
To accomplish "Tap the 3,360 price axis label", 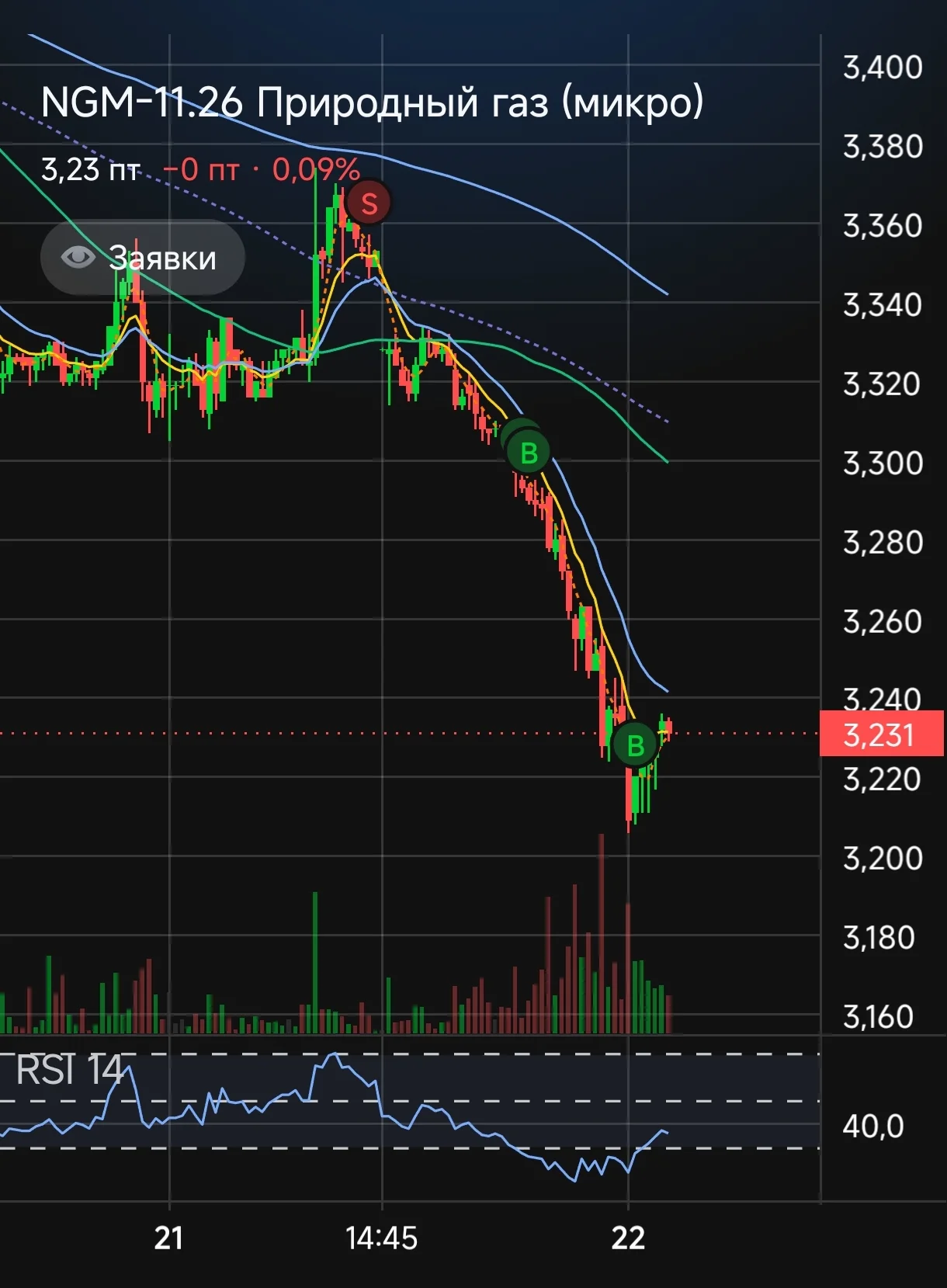I will [883, 226].
